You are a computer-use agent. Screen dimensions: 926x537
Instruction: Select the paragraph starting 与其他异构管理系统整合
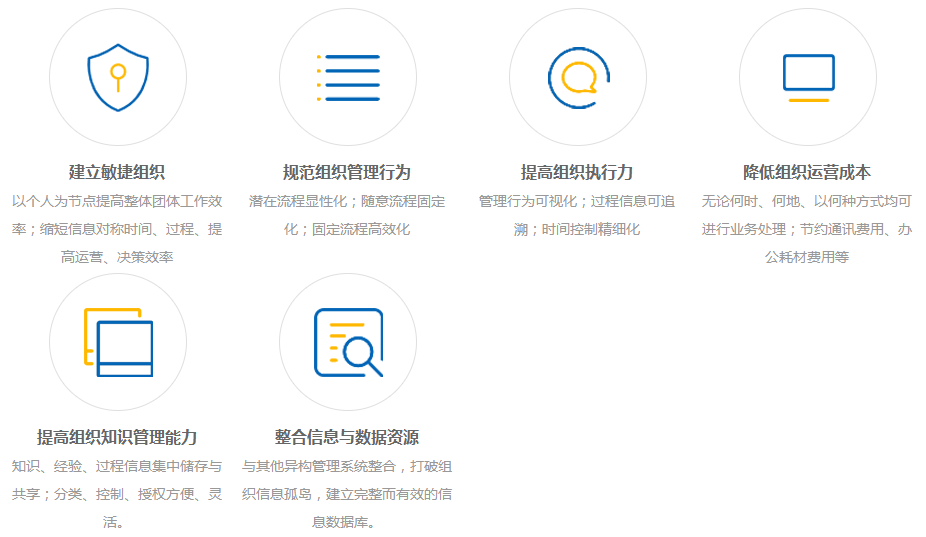pyautogui.click(x=347, y=494)
